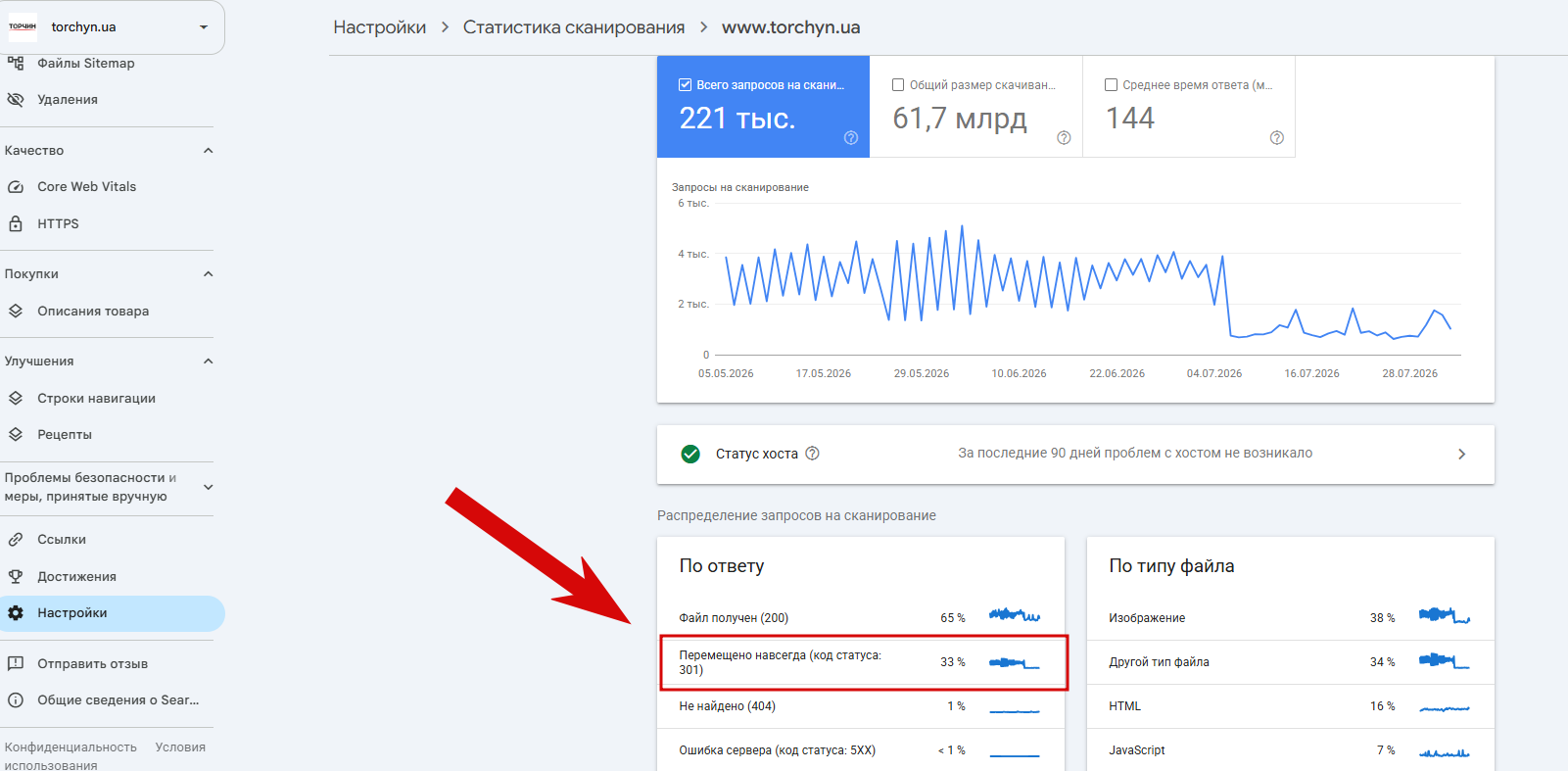Go to Настройки breadcrumb
This screenshot has height=771, width=1568.
tap(380, 27)
